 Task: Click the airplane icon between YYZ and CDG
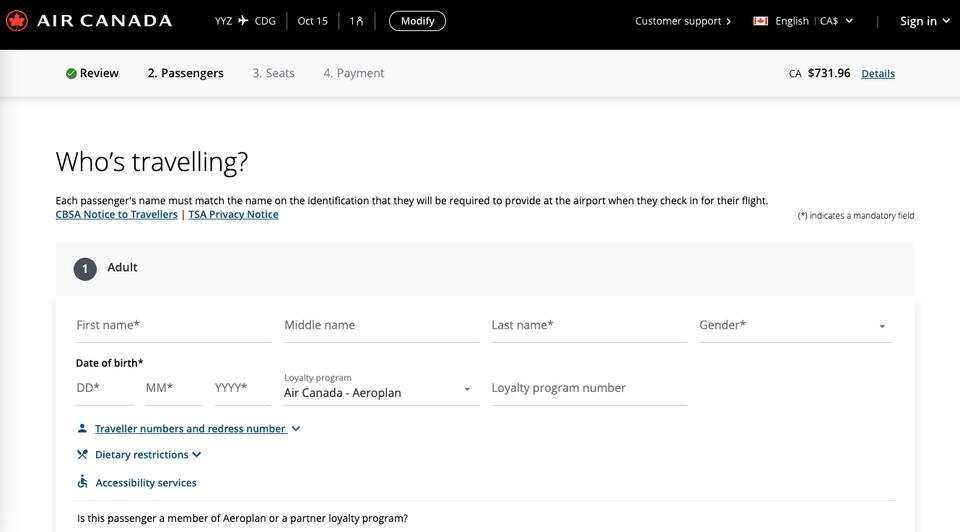[x=243, y=21]
